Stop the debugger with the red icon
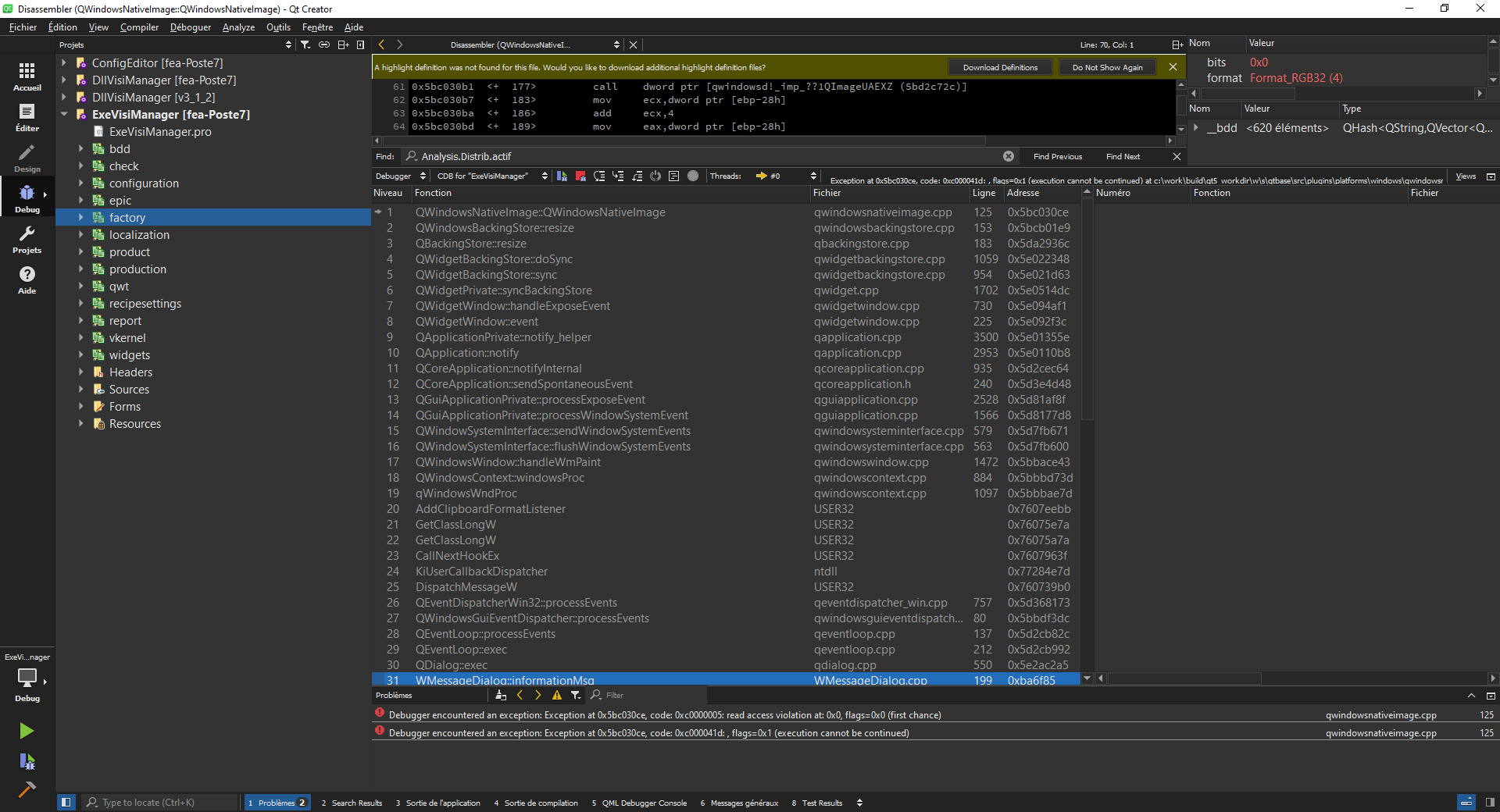This screenshot has width=1500, height=812. (x=580, y=176)
